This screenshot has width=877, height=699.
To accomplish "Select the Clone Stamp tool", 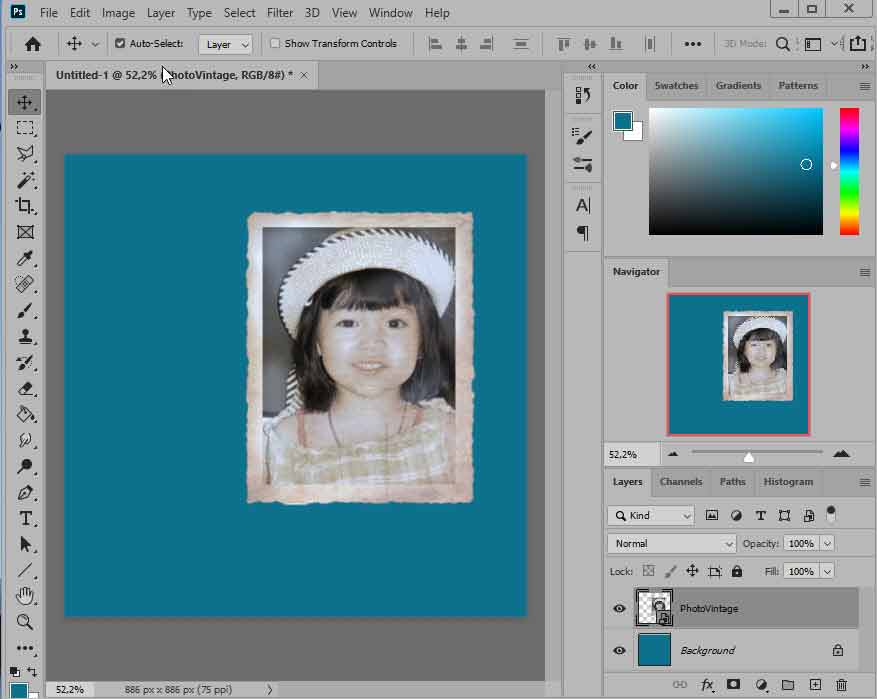I will 25,336.
